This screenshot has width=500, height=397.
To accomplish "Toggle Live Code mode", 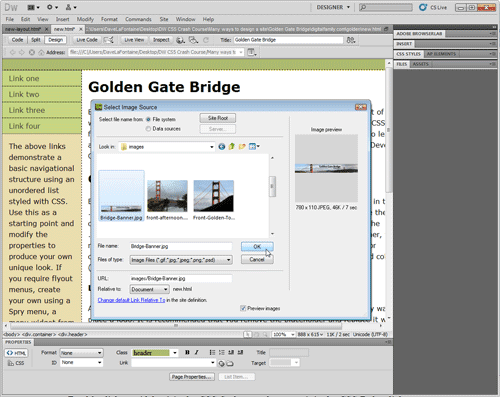I will 87,40.
